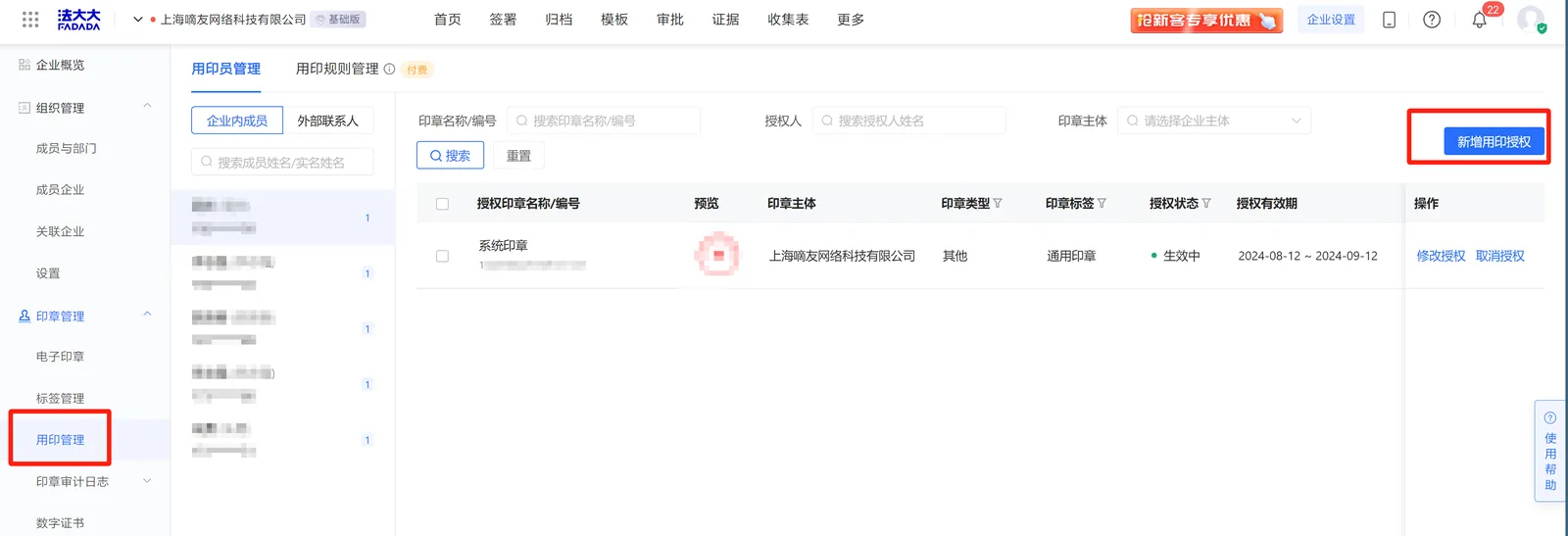Click the FADADA logo
The image size is (1568, 536).
pyautogui.click(x=79, y=20)
